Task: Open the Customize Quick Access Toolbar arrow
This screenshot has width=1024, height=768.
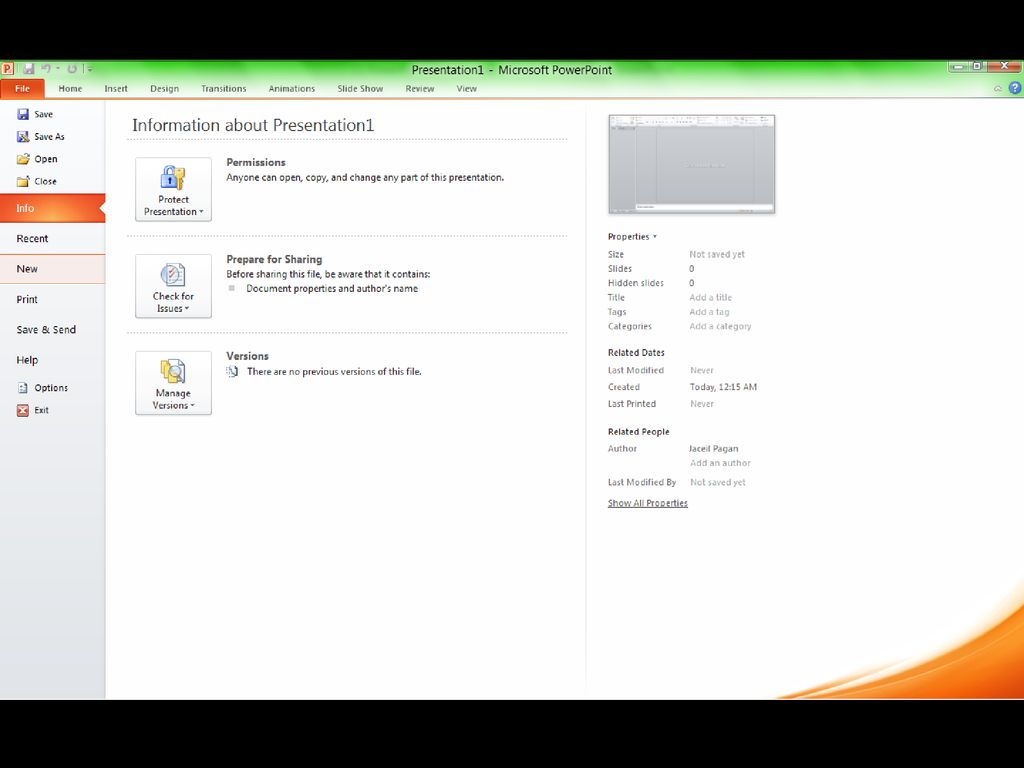Action: pyautogui.click(x=89, y=69)
